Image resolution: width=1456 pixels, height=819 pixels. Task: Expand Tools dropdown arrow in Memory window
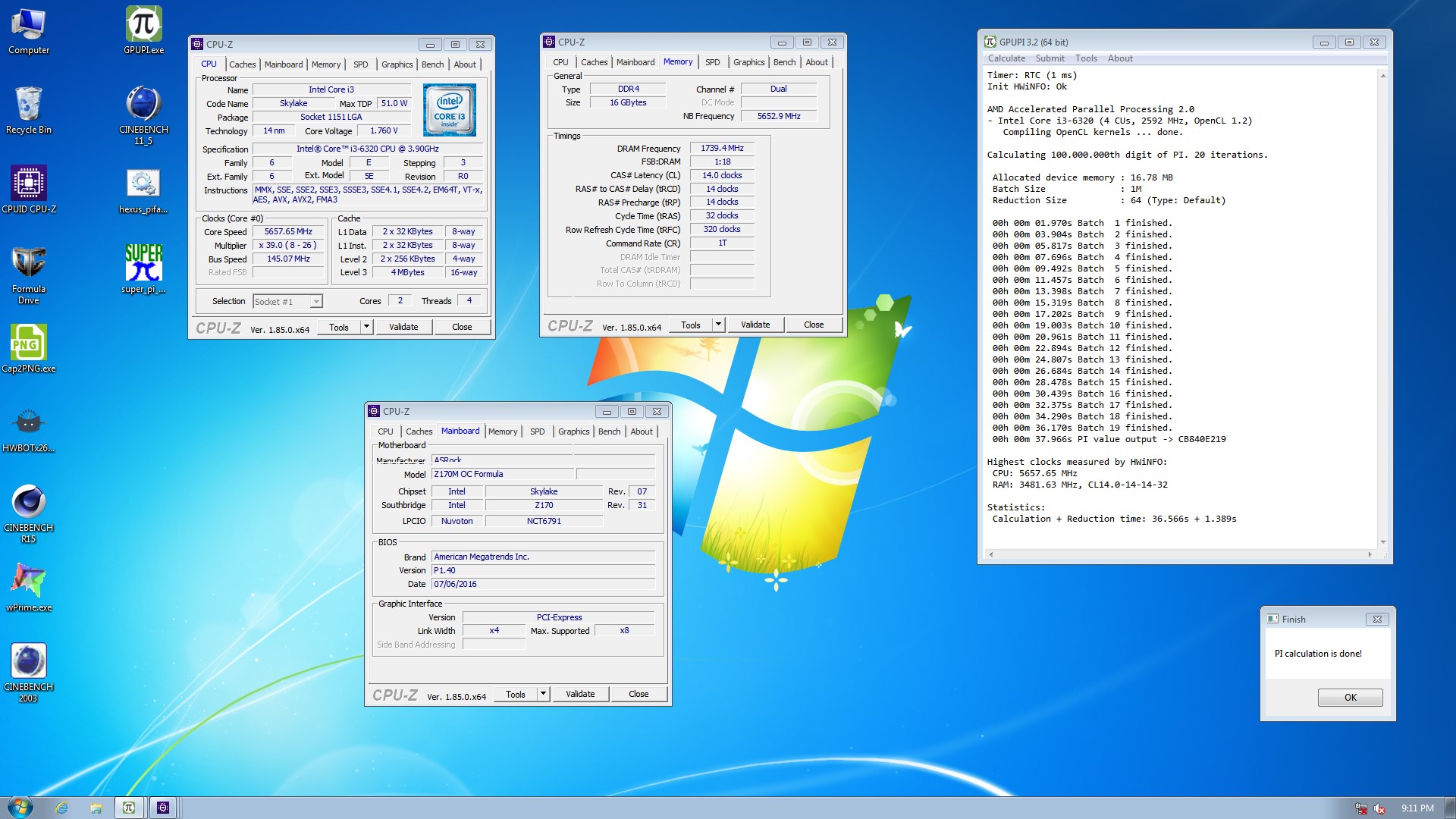(718, 325)
